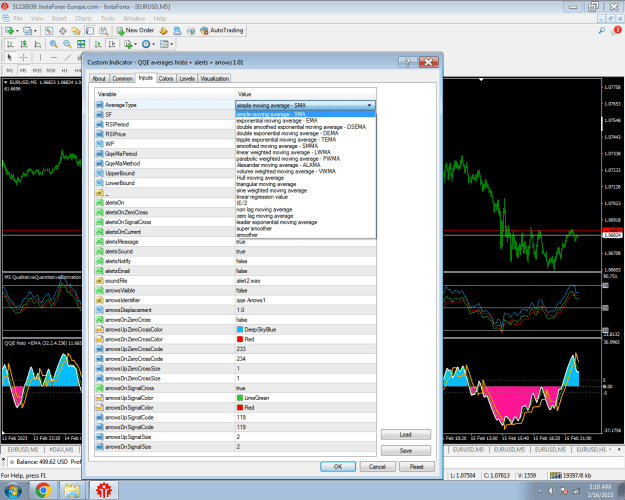This screenshot has width=625, height=500.
Task: Click the Load button
Action: click(x=405, y=435)
